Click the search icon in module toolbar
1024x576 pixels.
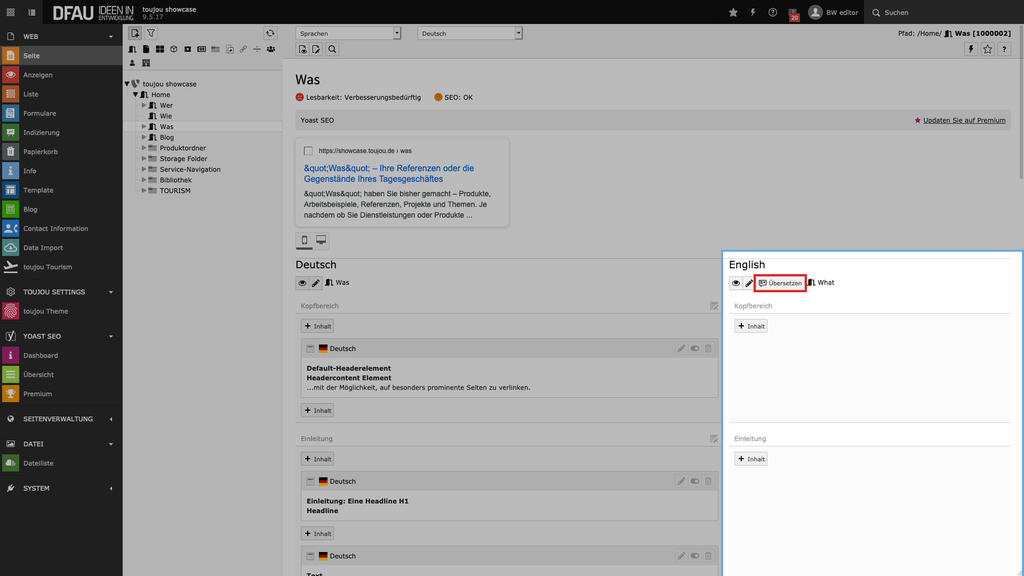[332, 49]
